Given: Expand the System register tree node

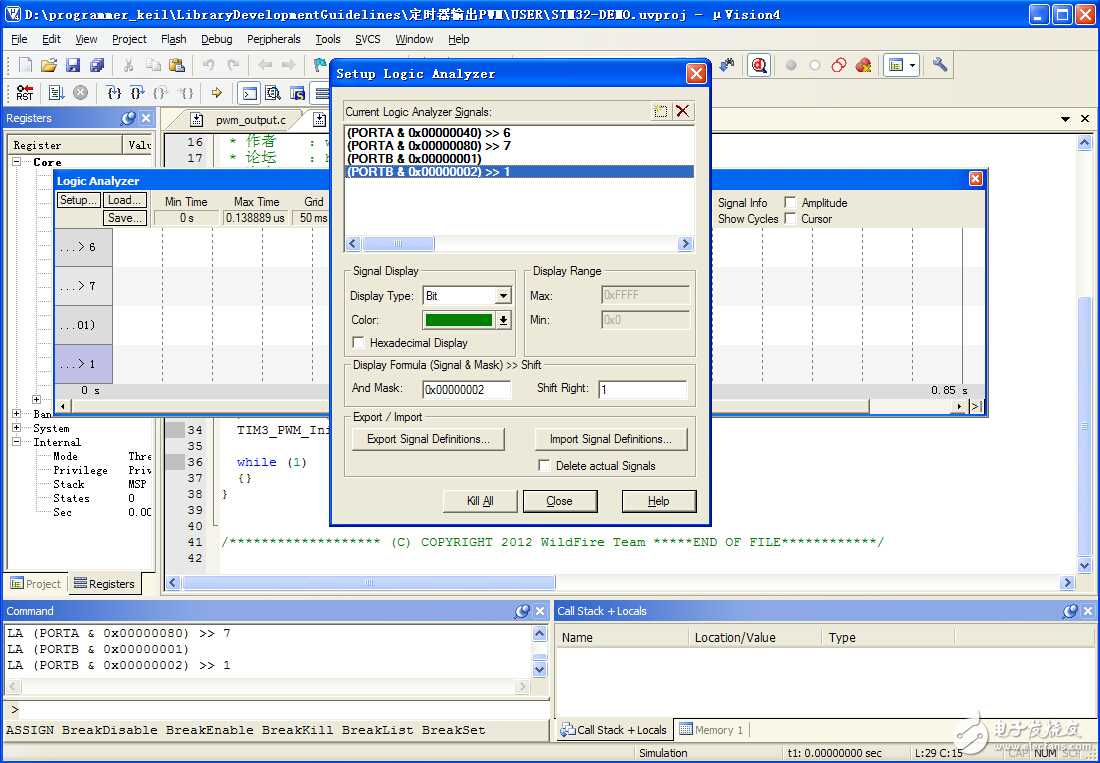Looking at the screenshot, I should point(18,428).
